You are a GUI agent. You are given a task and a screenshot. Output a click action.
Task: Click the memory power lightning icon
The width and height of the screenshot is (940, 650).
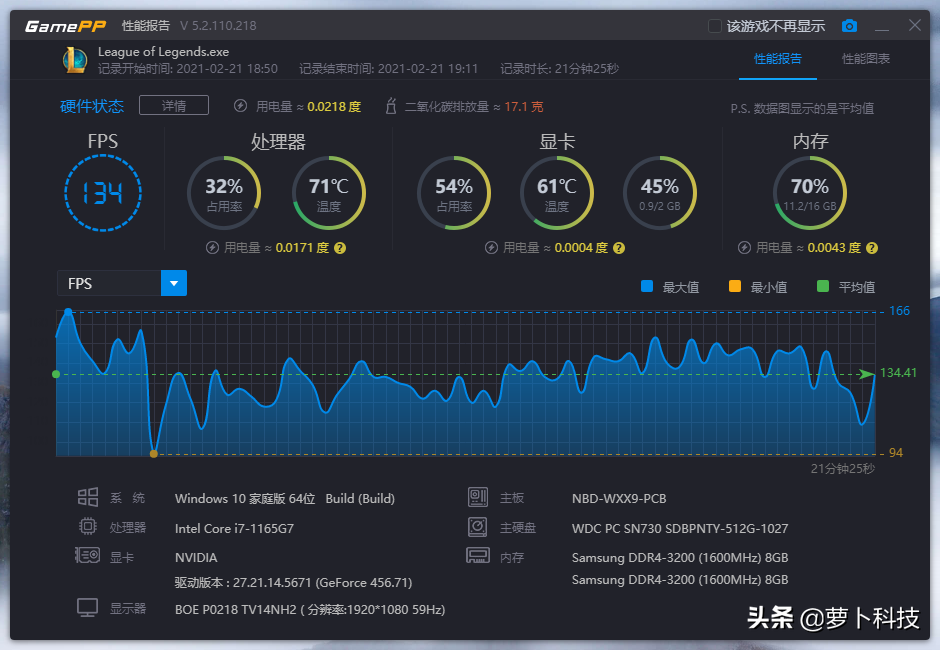[744, 248]
